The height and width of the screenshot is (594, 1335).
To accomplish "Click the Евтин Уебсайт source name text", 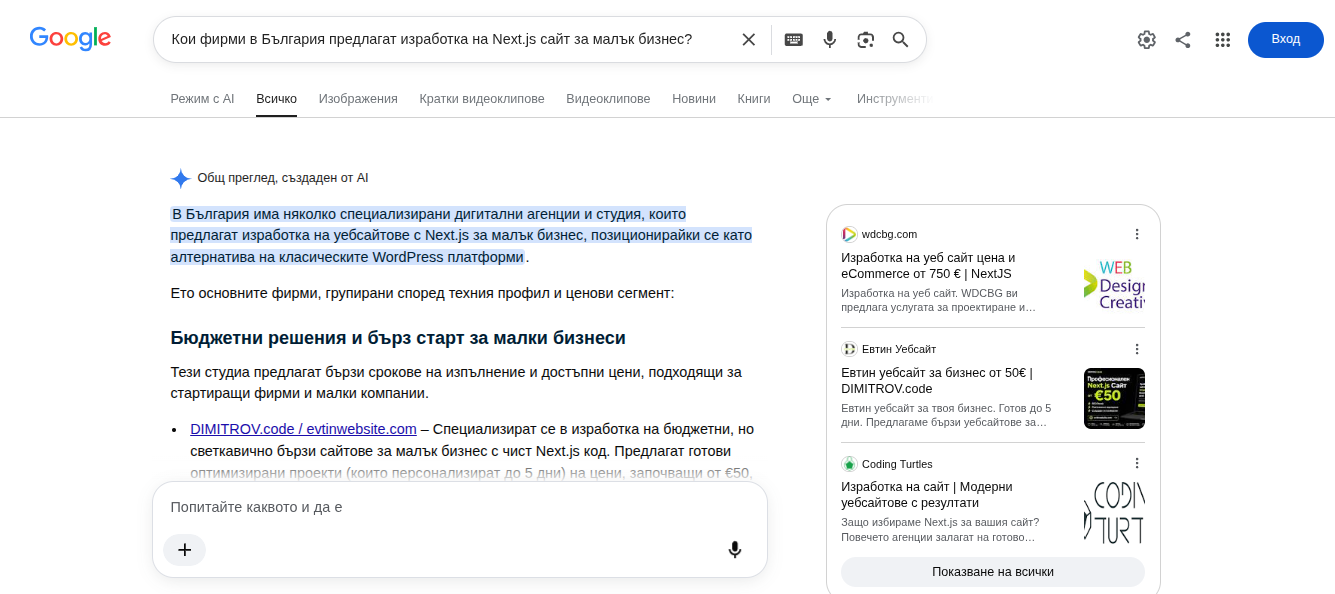I will [x=899, y=349].
